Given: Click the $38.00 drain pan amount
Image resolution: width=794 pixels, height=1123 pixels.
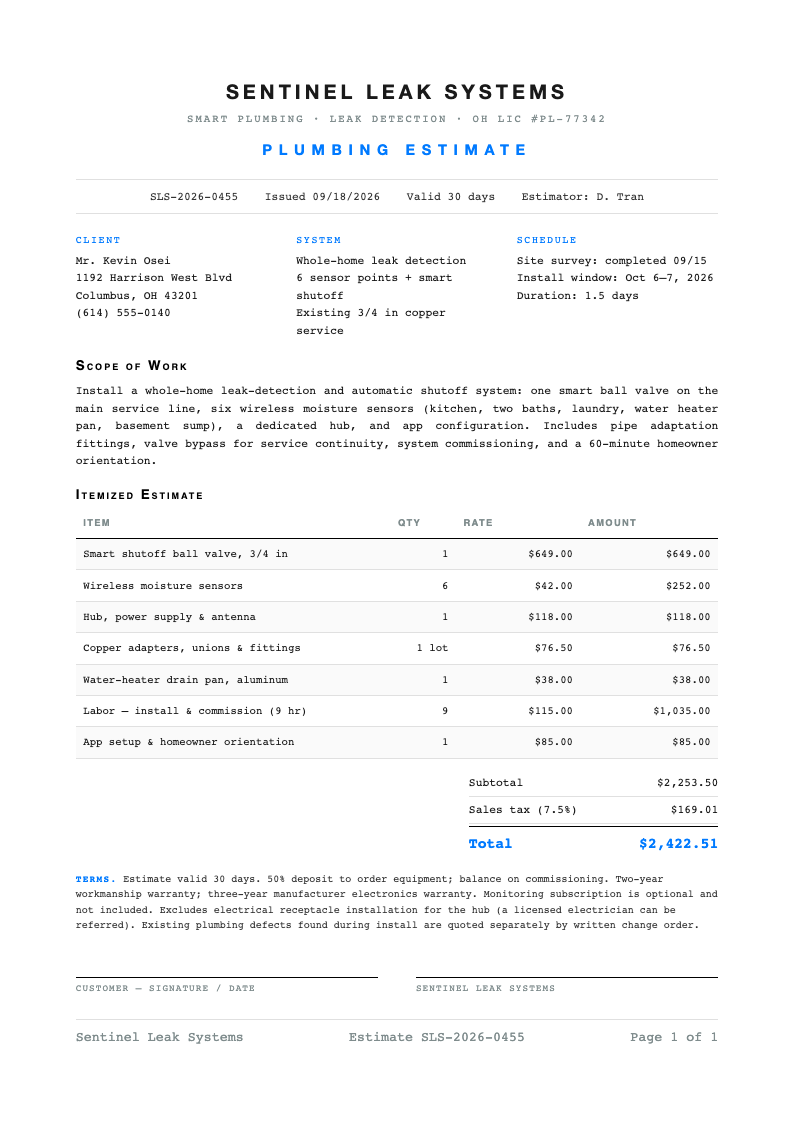Looking at the screenshot, I should [x=691, y=680].
